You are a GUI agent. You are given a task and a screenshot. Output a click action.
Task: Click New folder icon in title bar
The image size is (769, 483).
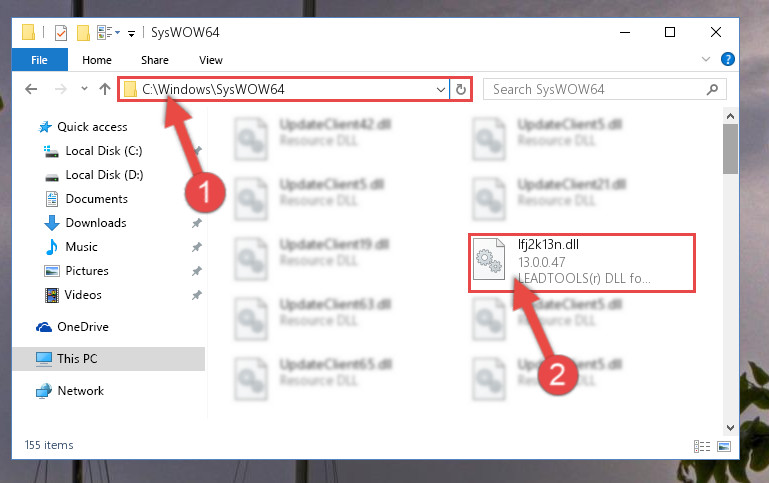coord(83,33)
